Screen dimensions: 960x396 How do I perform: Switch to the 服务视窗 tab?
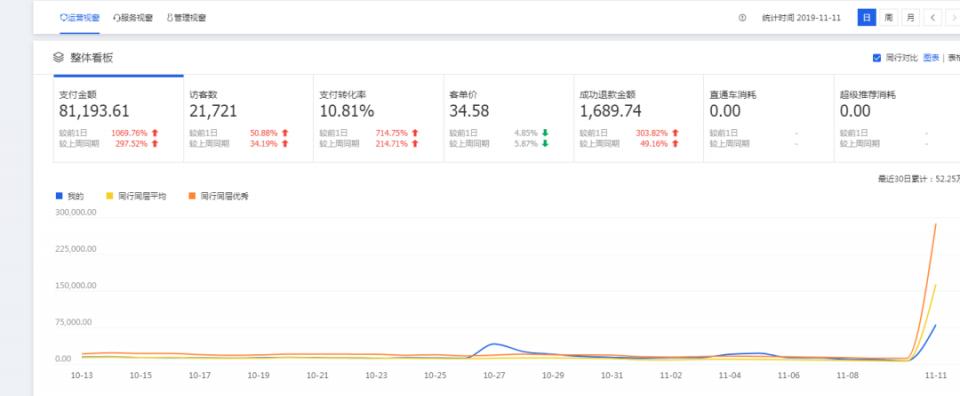(133, 18)
